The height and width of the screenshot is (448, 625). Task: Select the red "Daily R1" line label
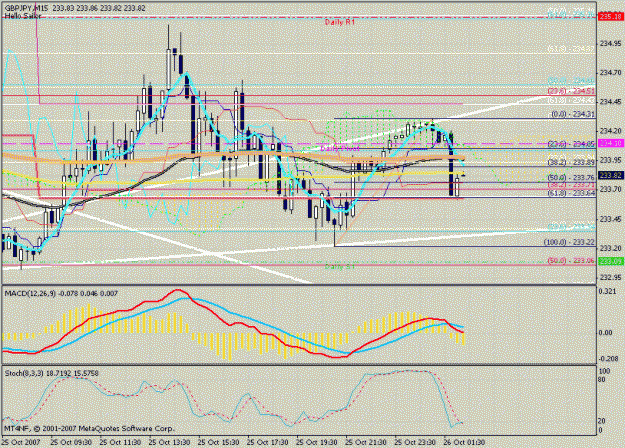coord(340,22)
